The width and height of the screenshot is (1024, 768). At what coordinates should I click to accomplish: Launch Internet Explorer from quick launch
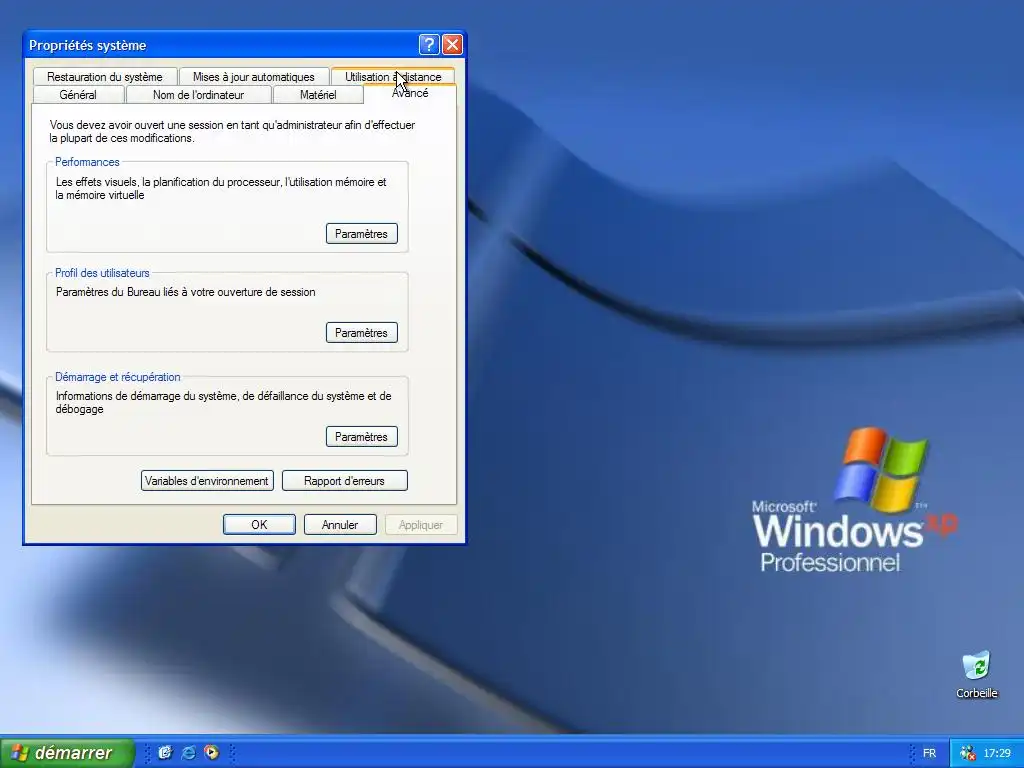pos(188,752)
